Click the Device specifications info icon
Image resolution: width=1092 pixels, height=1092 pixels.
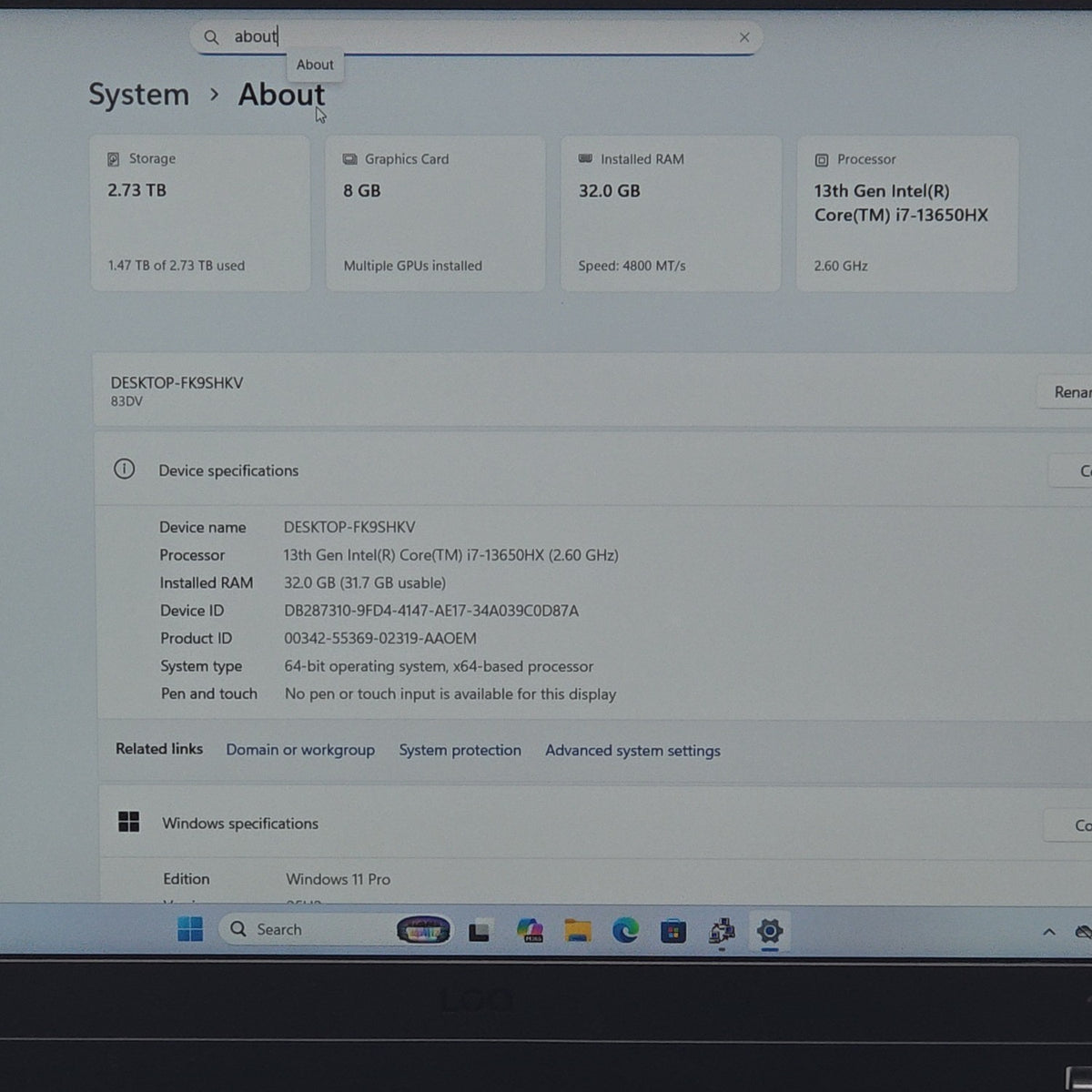pyautogui.click(x=125, y=470)
